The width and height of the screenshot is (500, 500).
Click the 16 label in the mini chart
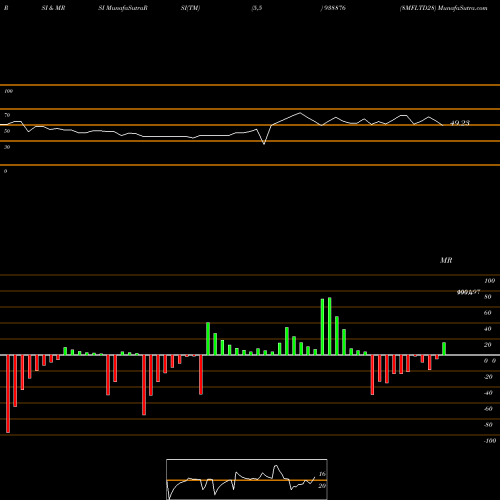[322, 474]
